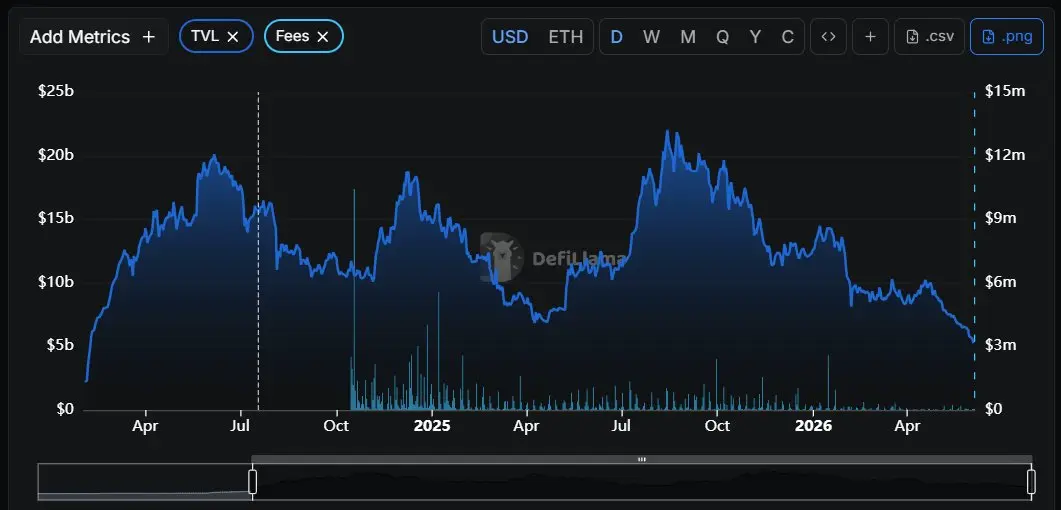Select quarterly Q interval
The image size is (1061, 510).
click(723, 37)
